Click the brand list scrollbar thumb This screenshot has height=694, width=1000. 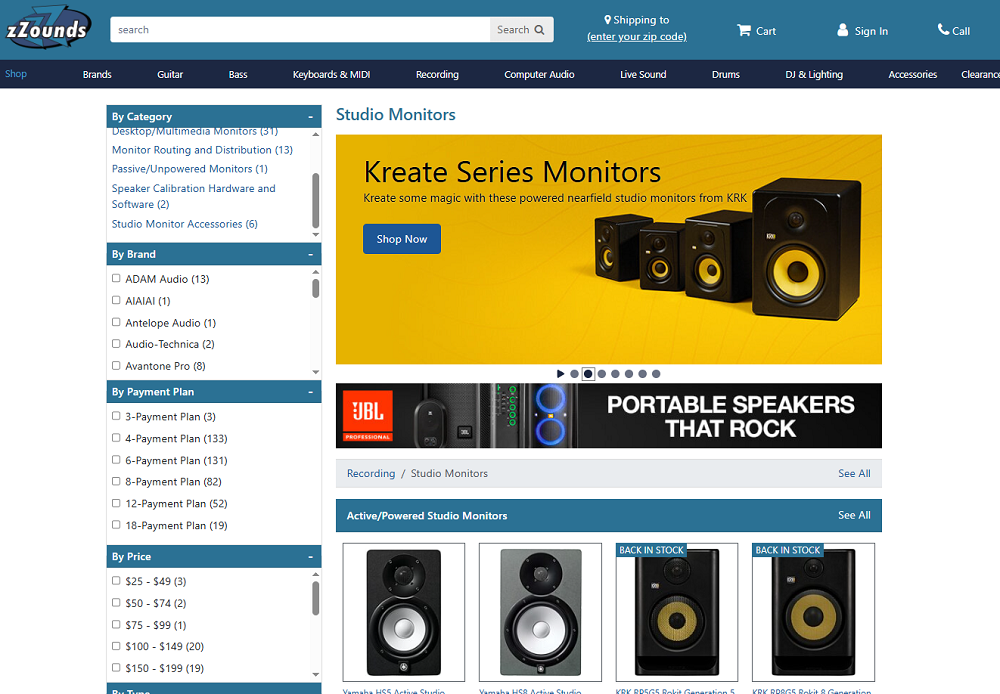(x=316, y=288)
